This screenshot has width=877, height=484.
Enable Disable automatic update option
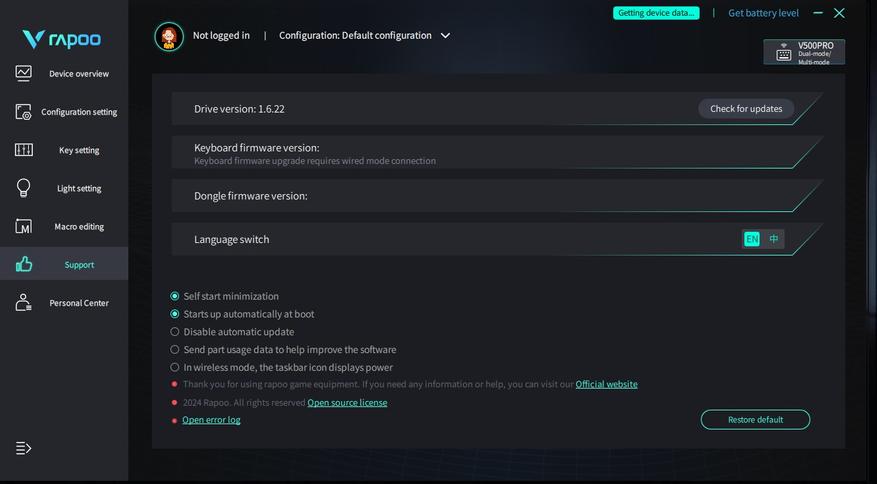pyautogui.click(x=175, y=332)
